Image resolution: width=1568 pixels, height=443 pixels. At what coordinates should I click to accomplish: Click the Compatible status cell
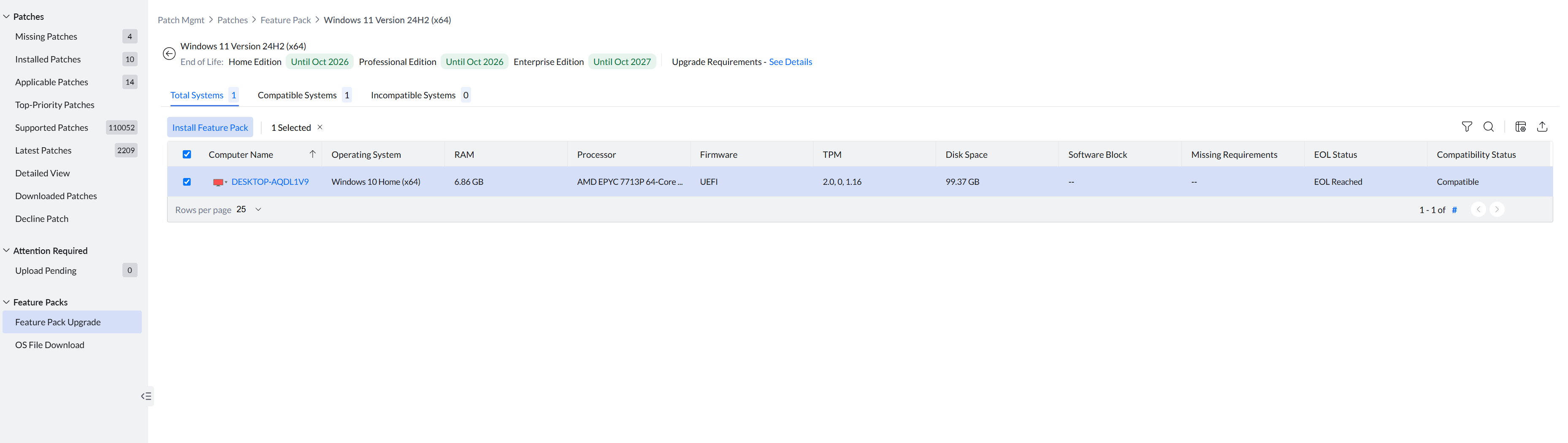tap(1457, 182)
